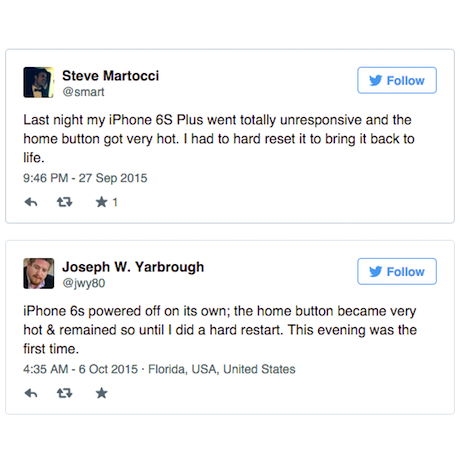Retweet Joseph W. Yarbrough's tweet
This screenshot has height=450, width=460.
coord(64,393)
